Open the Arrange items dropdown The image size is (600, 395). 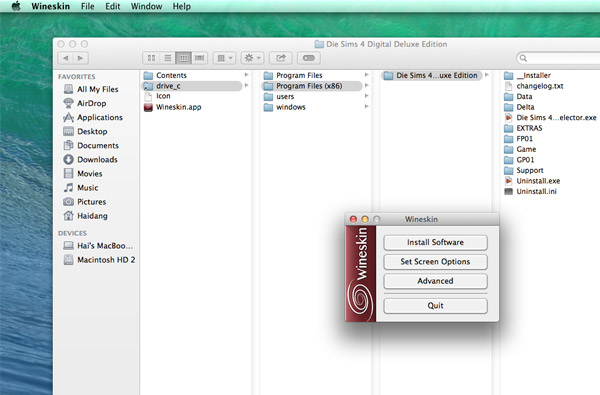coord(225,58)
